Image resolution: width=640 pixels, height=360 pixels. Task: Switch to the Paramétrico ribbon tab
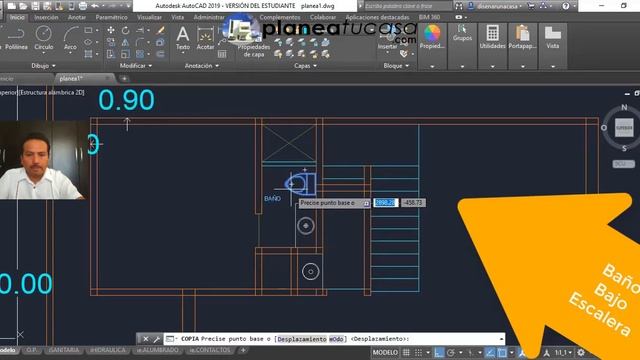(x=111, y=18)
